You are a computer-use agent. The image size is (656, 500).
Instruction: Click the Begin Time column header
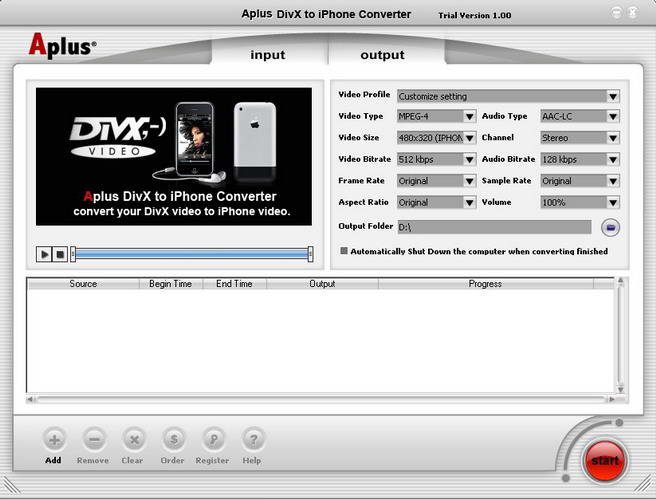click(x=170, y=284)
